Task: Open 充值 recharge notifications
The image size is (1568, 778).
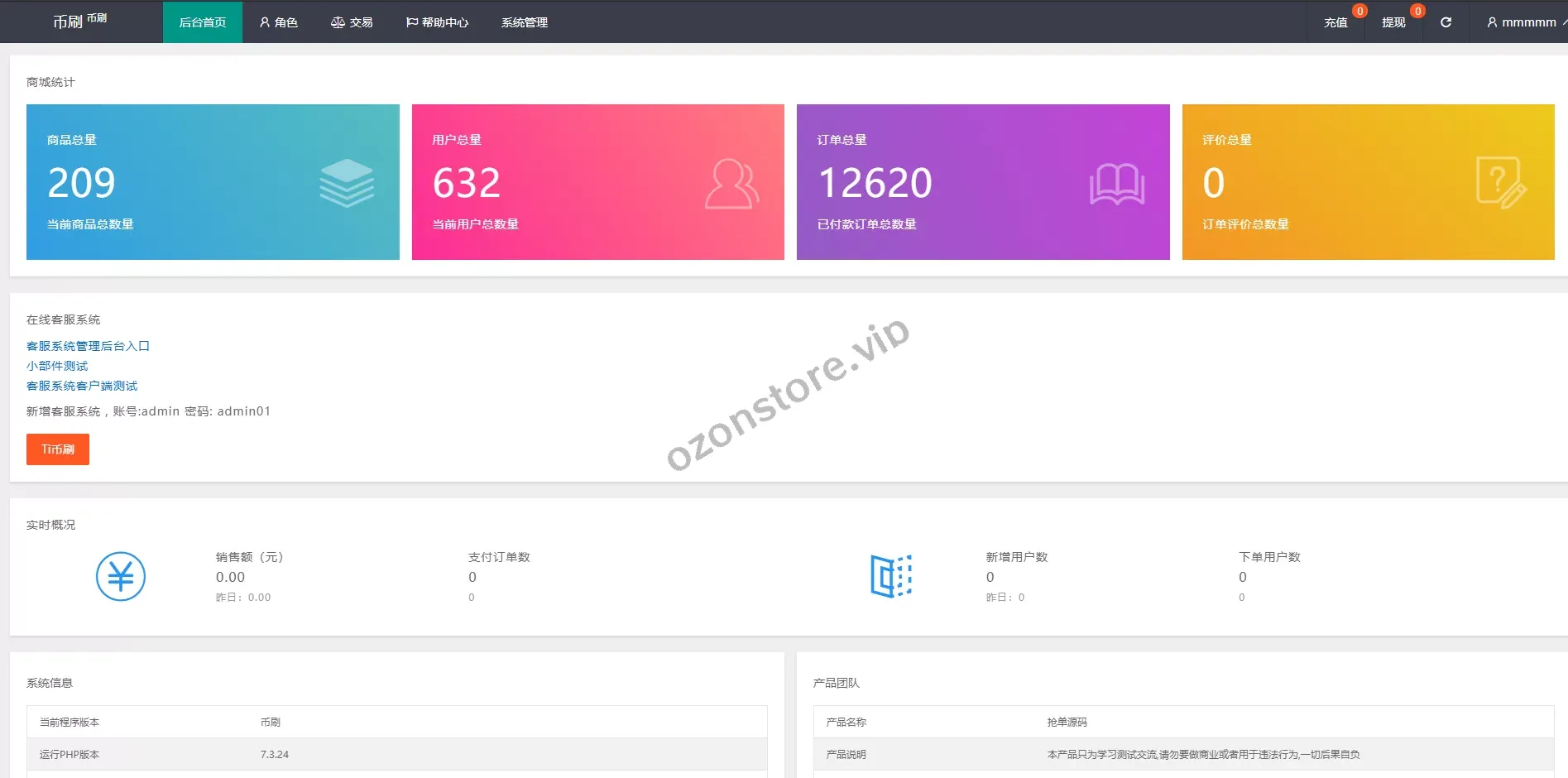Action: pos(1335,22)
